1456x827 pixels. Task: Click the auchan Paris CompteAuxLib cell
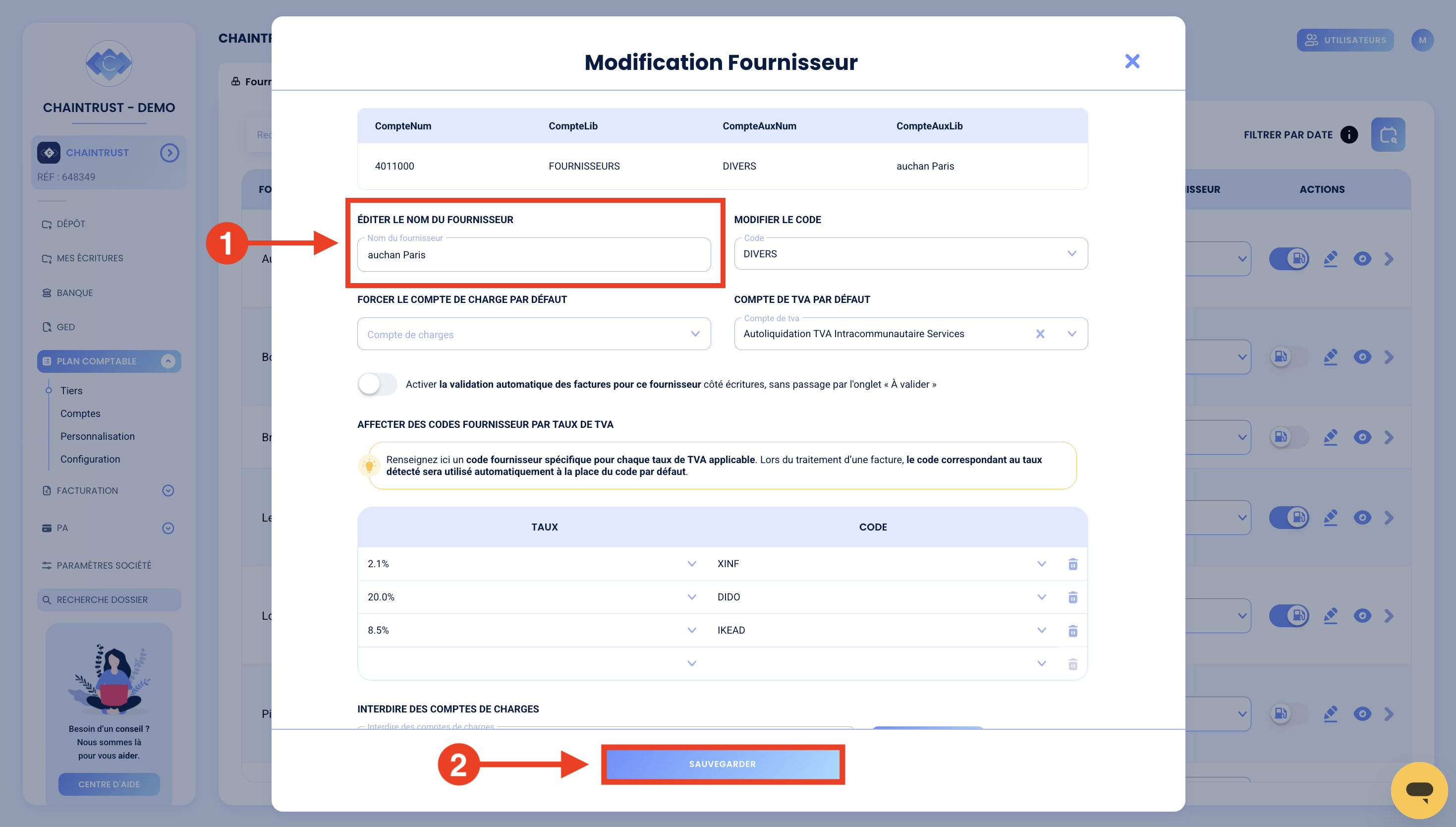pos(925,167)
